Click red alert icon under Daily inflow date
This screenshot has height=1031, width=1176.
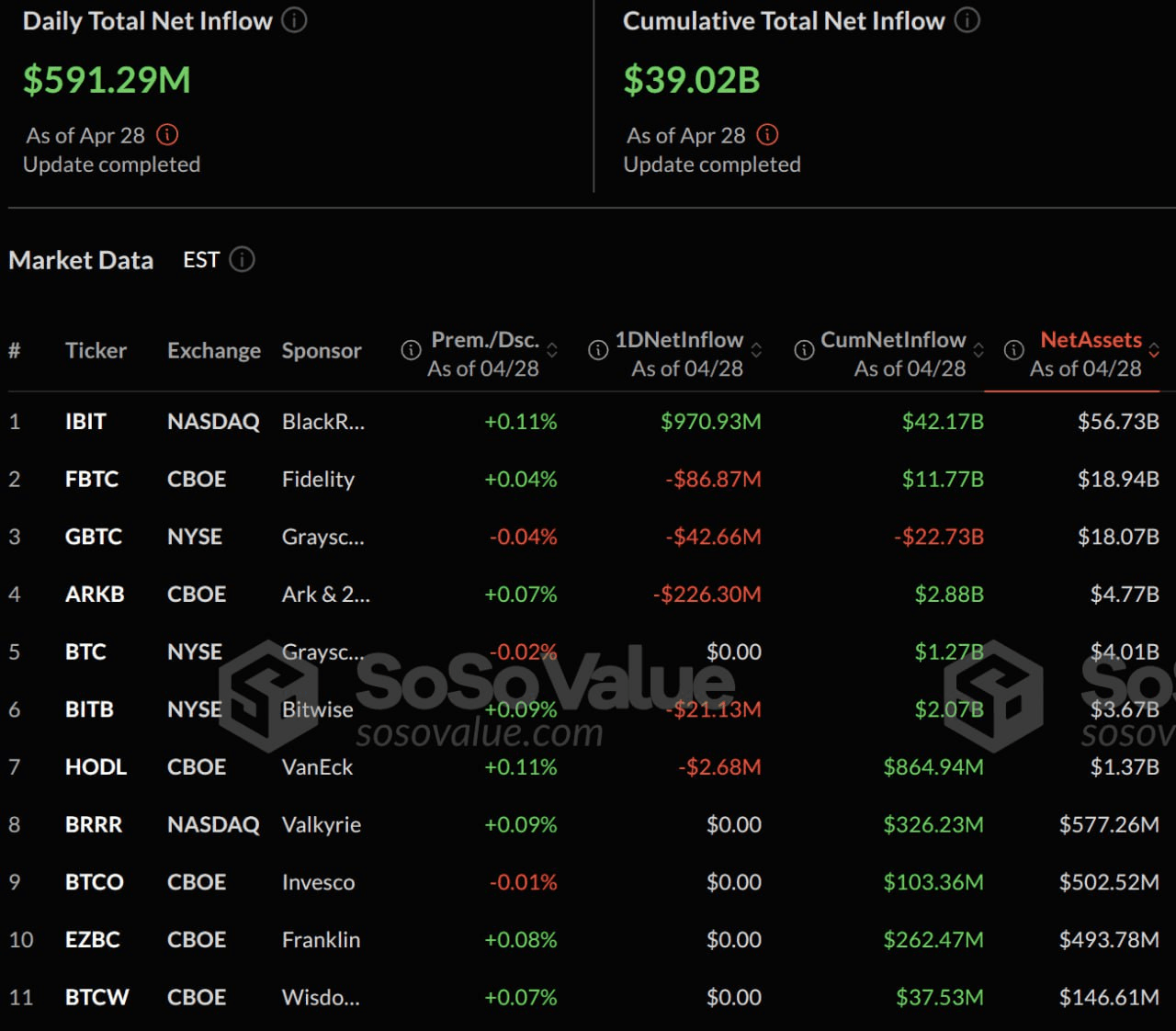point(167,135)
